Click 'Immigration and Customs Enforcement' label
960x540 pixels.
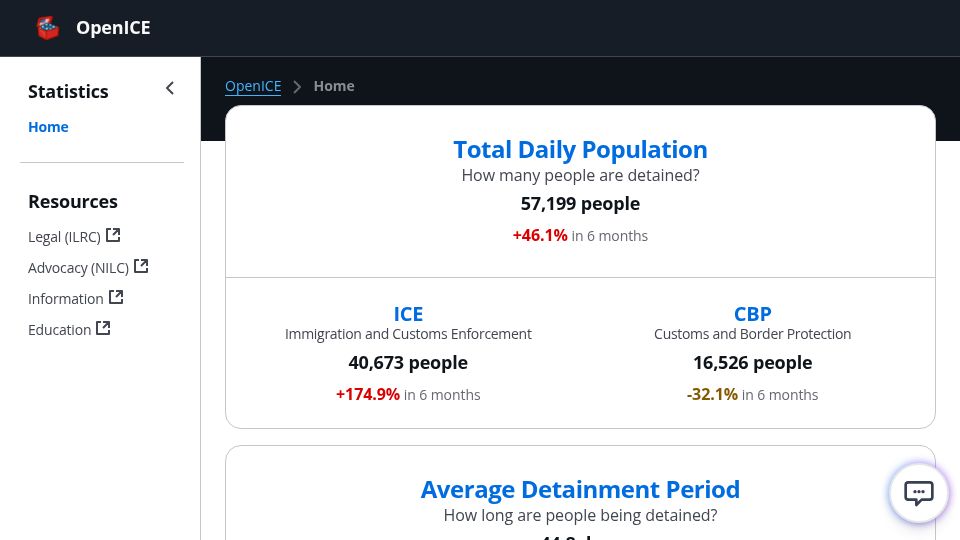point(408,334)
